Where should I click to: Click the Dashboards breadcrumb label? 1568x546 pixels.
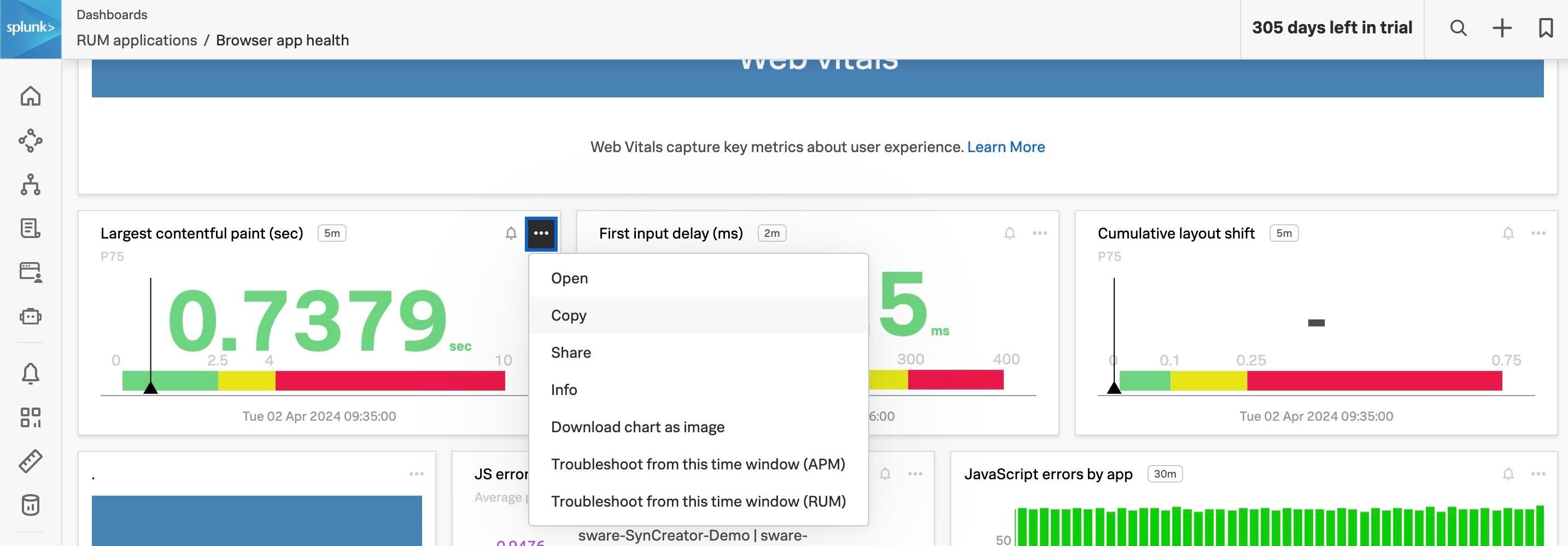[x=112, y=15]
